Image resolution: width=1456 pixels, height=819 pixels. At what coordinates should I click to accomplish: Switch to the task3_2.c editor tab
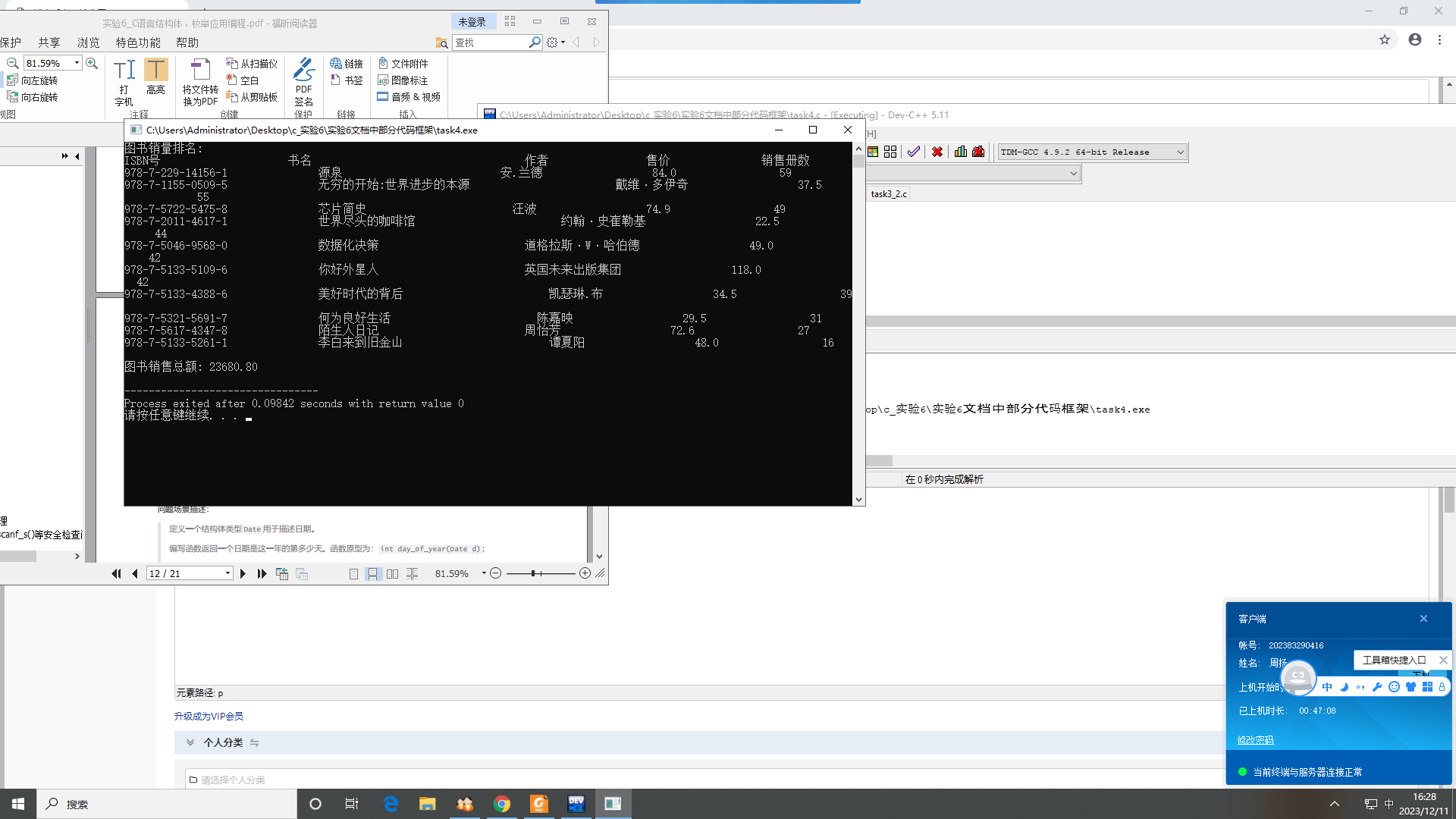click(888, 194)
